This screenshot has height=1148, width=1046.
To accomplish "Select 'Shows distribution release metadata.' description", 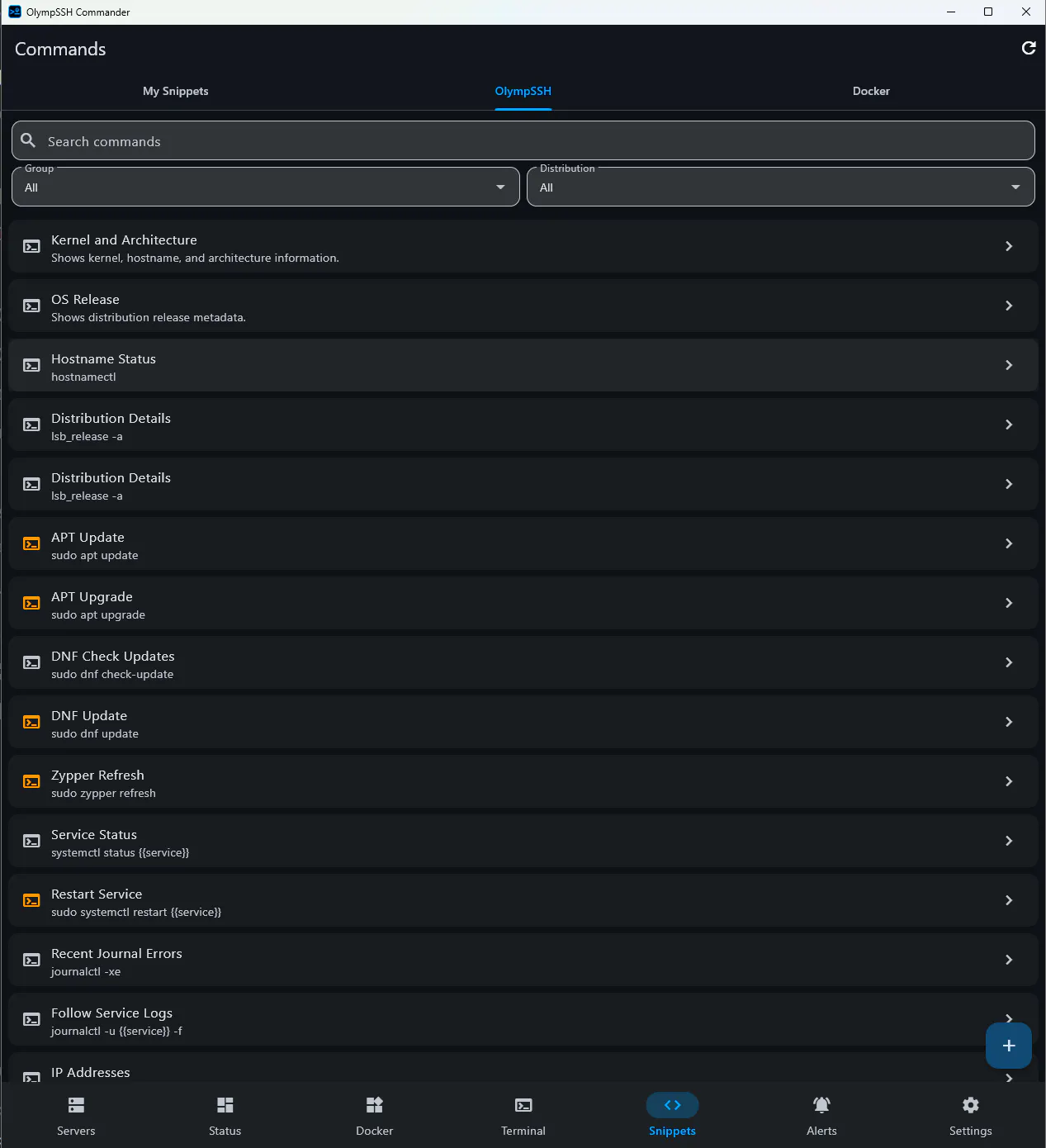I will (x=149, y=318).
